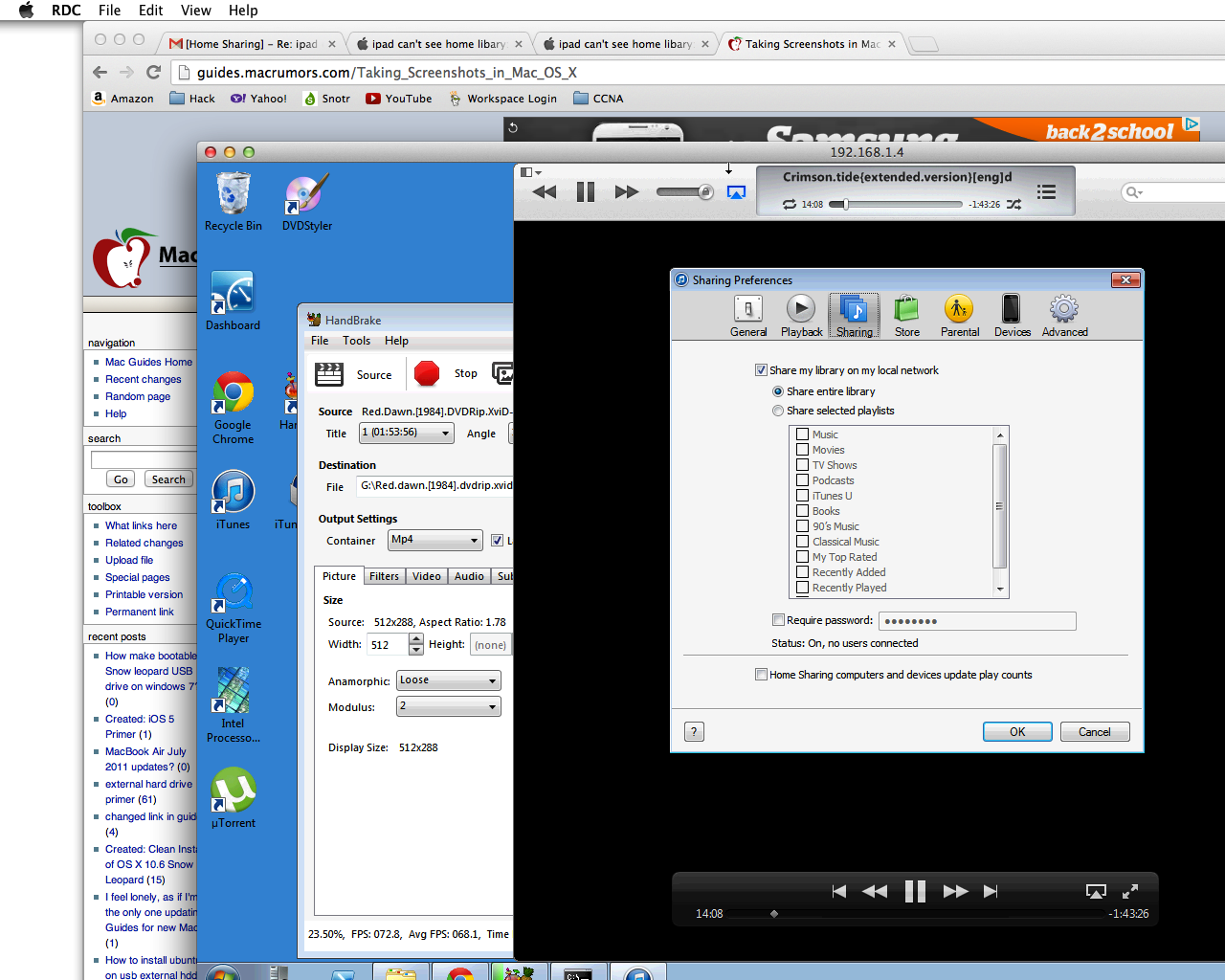The width and height of the screenshot is (1225, 980).
Task: Open the Anamorphic Loose dropdown
Action: pos(449,680)
